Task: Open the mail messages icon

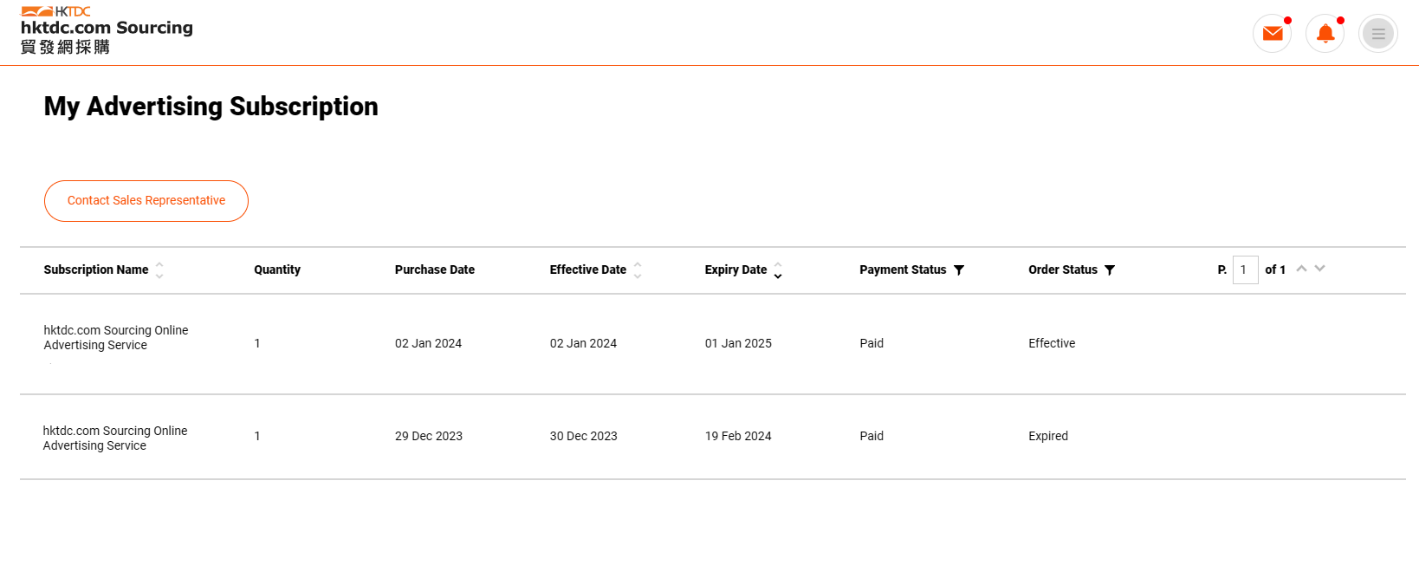Action: (x=1272, y=34)
